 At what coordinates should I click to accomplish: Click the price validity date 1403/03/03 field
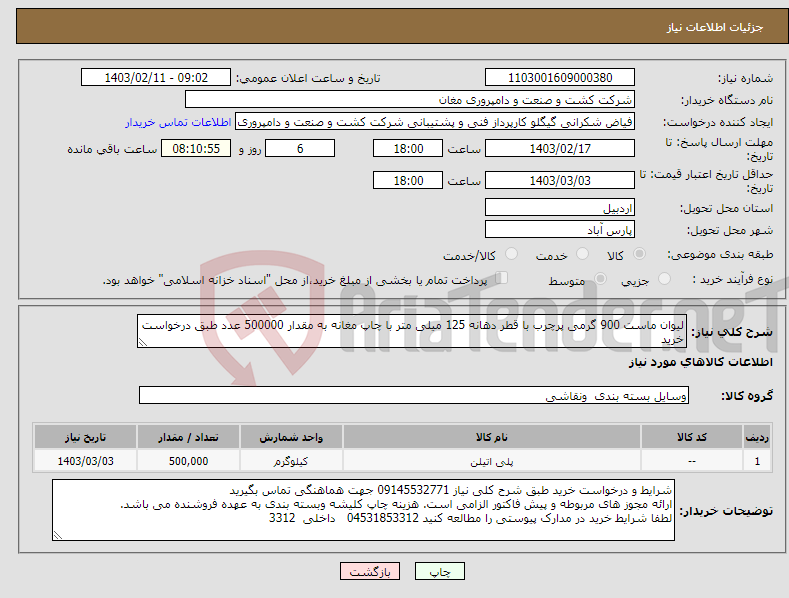(x=560, y=180)
